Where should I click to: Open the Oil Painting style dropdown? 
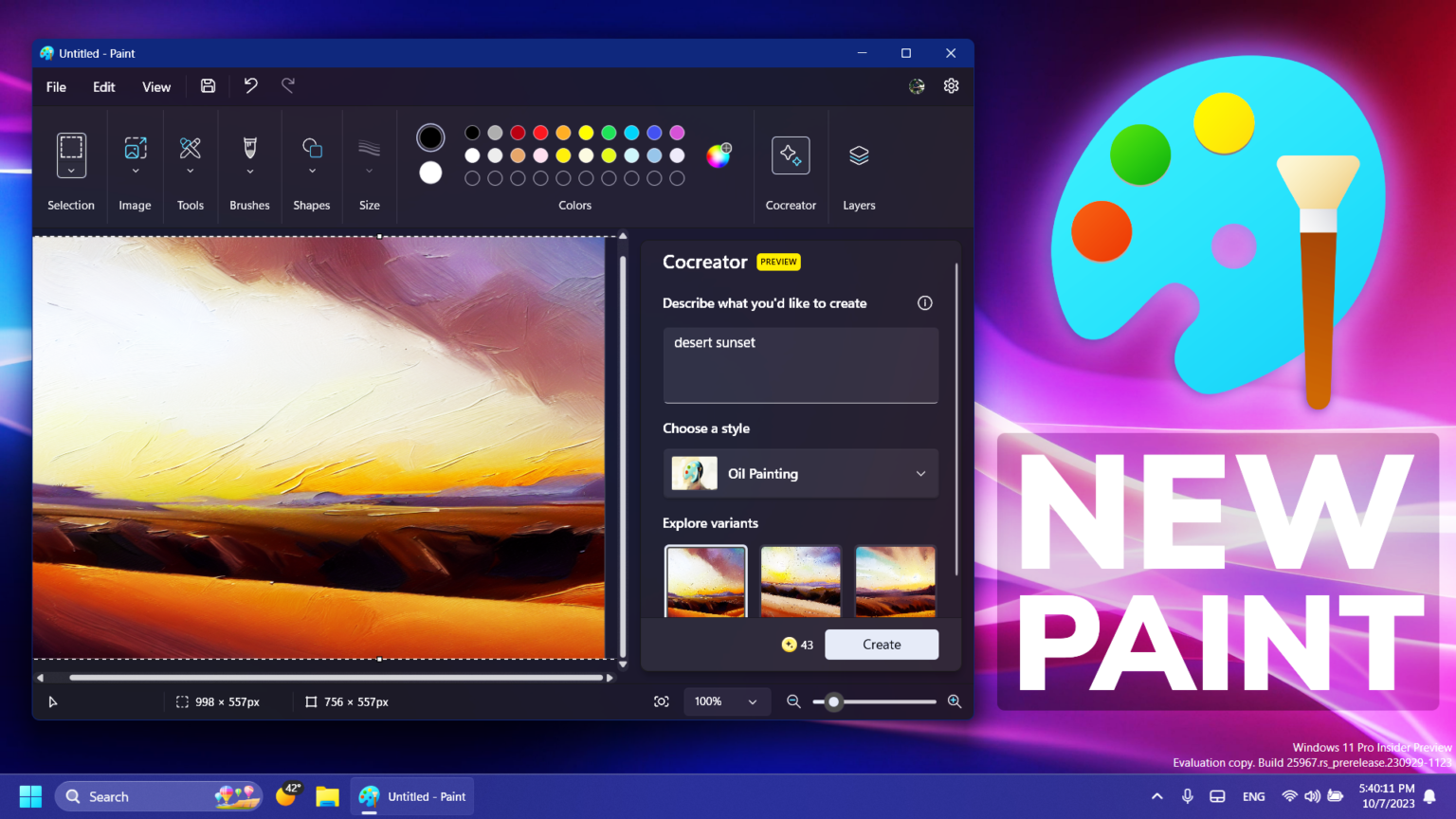coord(800,473)
